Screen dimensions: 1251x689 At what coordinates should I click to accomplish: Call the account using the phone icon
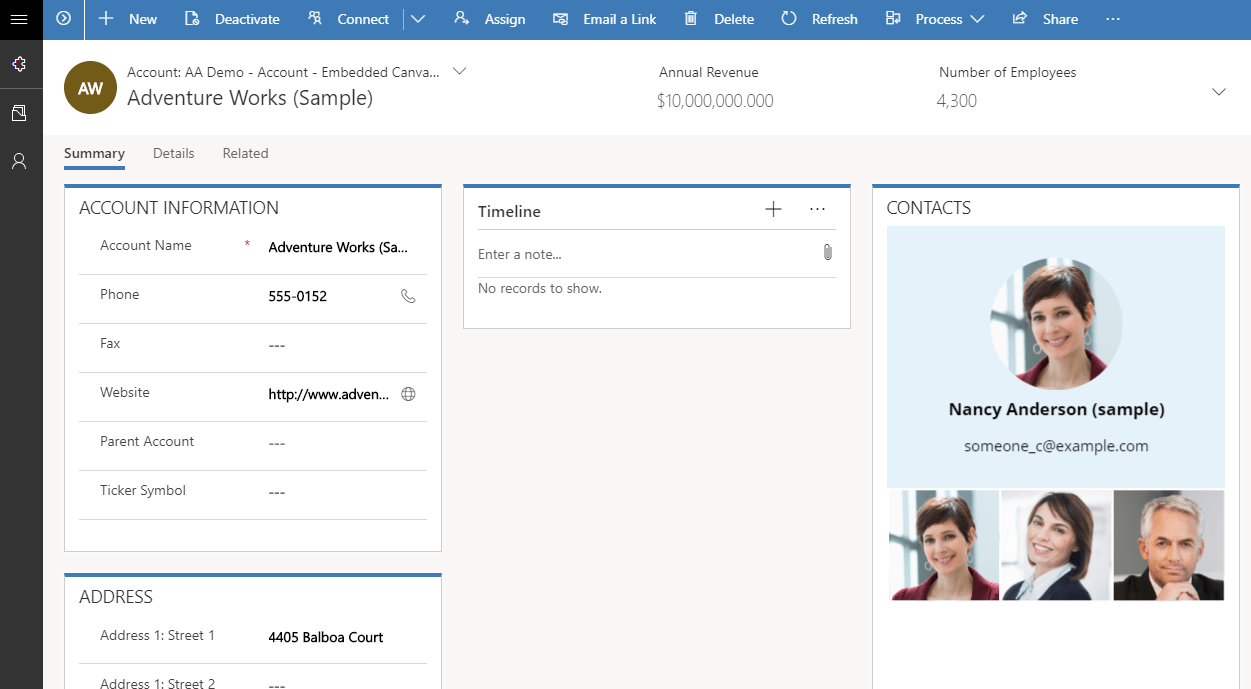pos(408,296)
